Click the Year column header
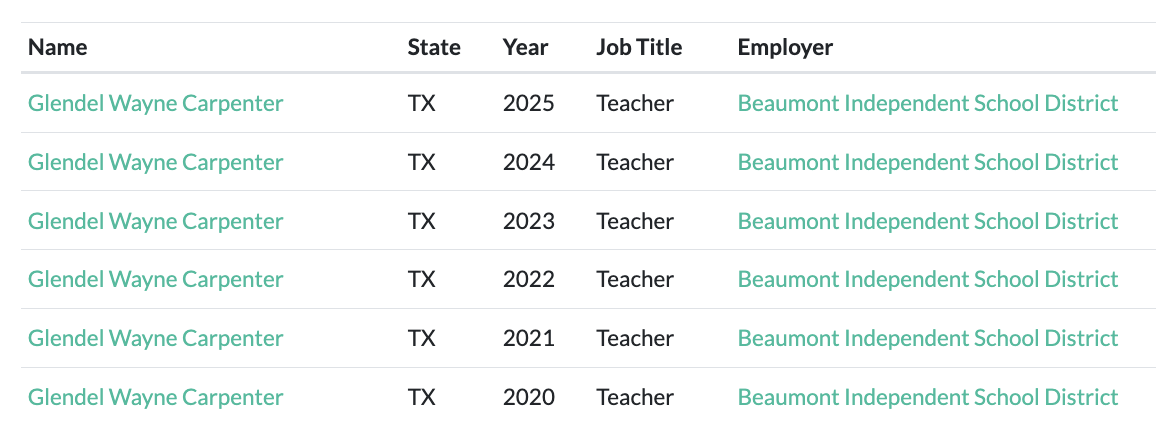The image size is (1156, 448). pyautogui.click(x=526, y=47)
